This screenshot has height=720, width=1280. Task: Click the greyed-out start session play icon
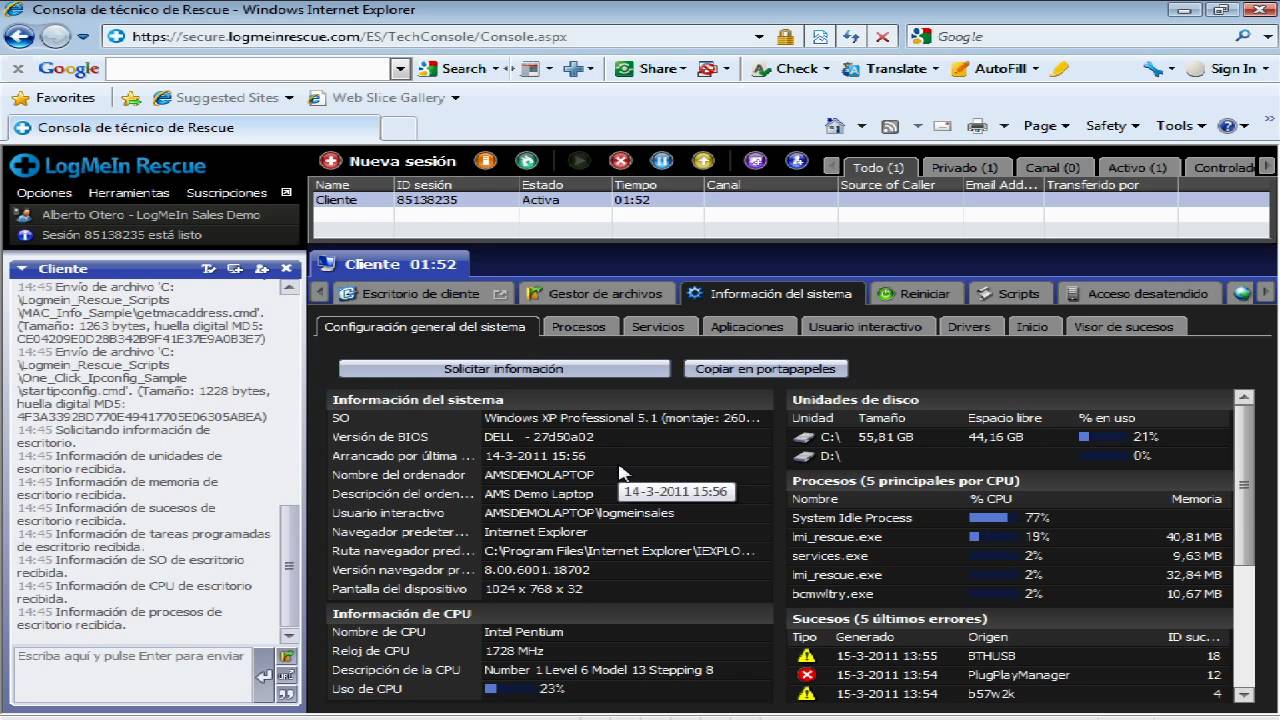click(x=579, y=161)
